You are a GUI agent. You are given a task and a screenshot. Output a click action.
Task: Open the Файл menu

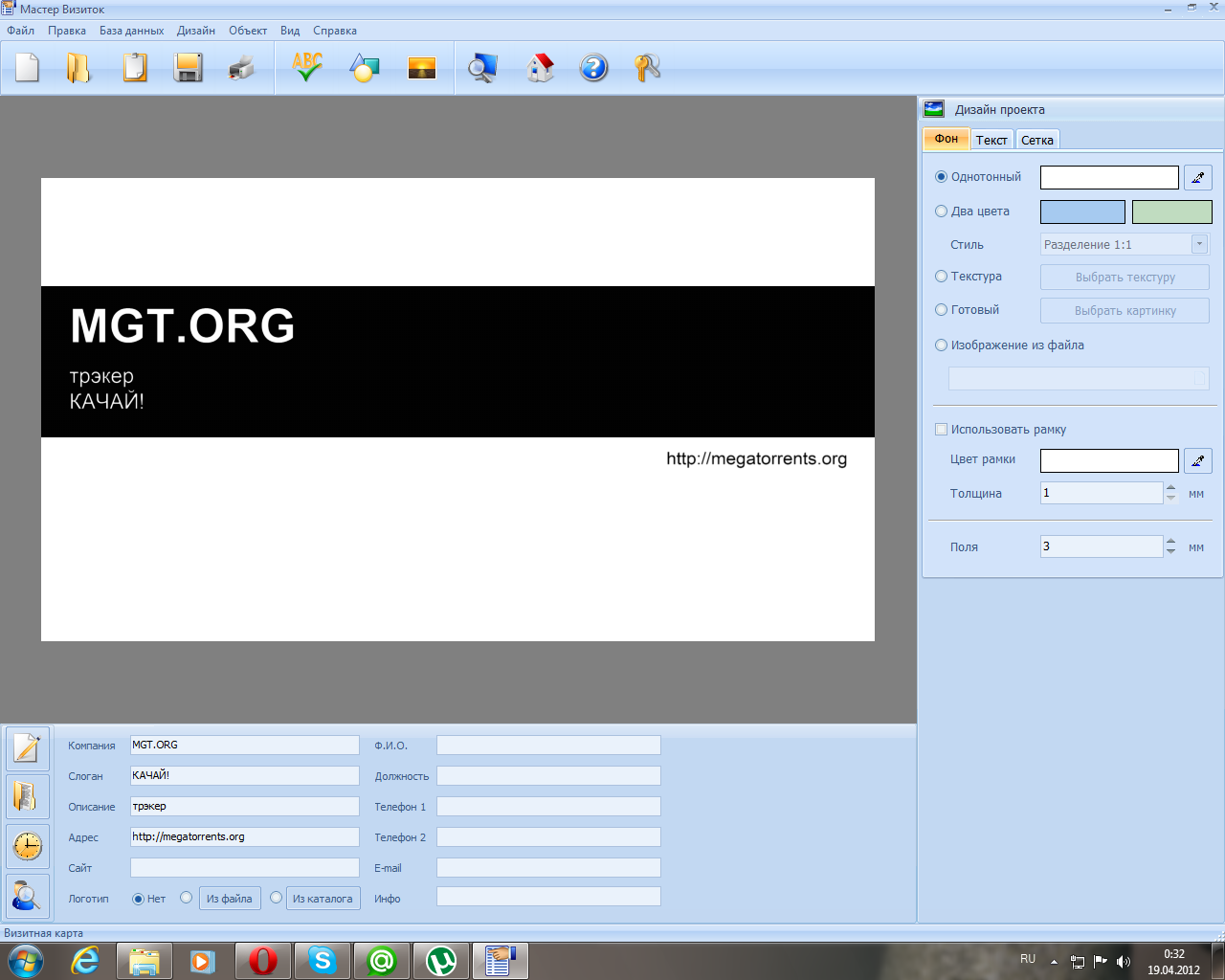(x=20, y=31)
